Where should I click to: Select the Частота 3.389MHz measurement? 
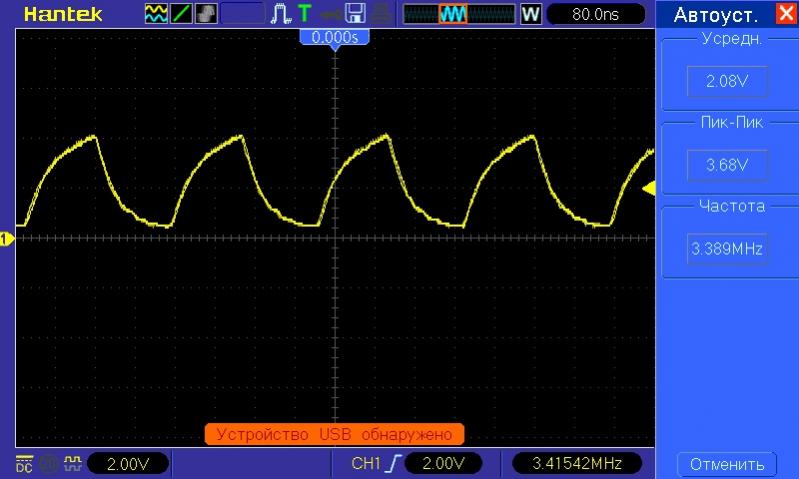pyautogui.click(x=726, y=248)
